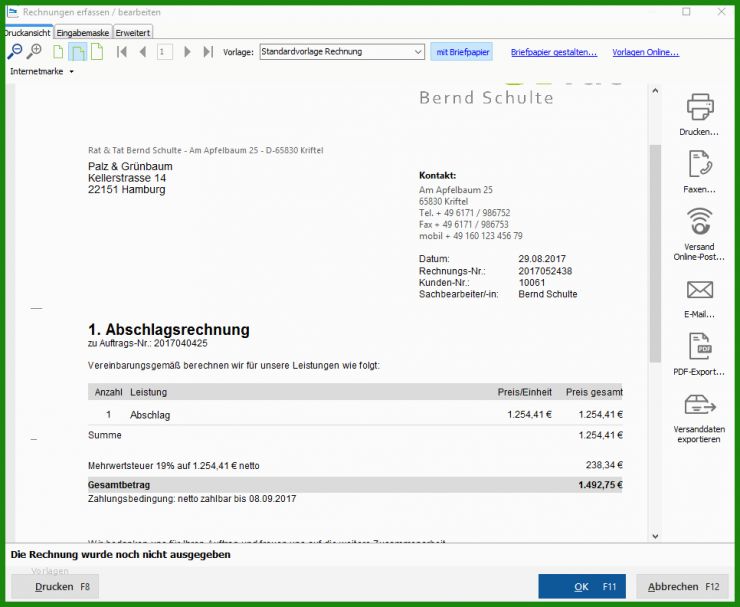Click the Faxen icon
The width and height of the screenshot is (740, 607).
click(699, 164)
